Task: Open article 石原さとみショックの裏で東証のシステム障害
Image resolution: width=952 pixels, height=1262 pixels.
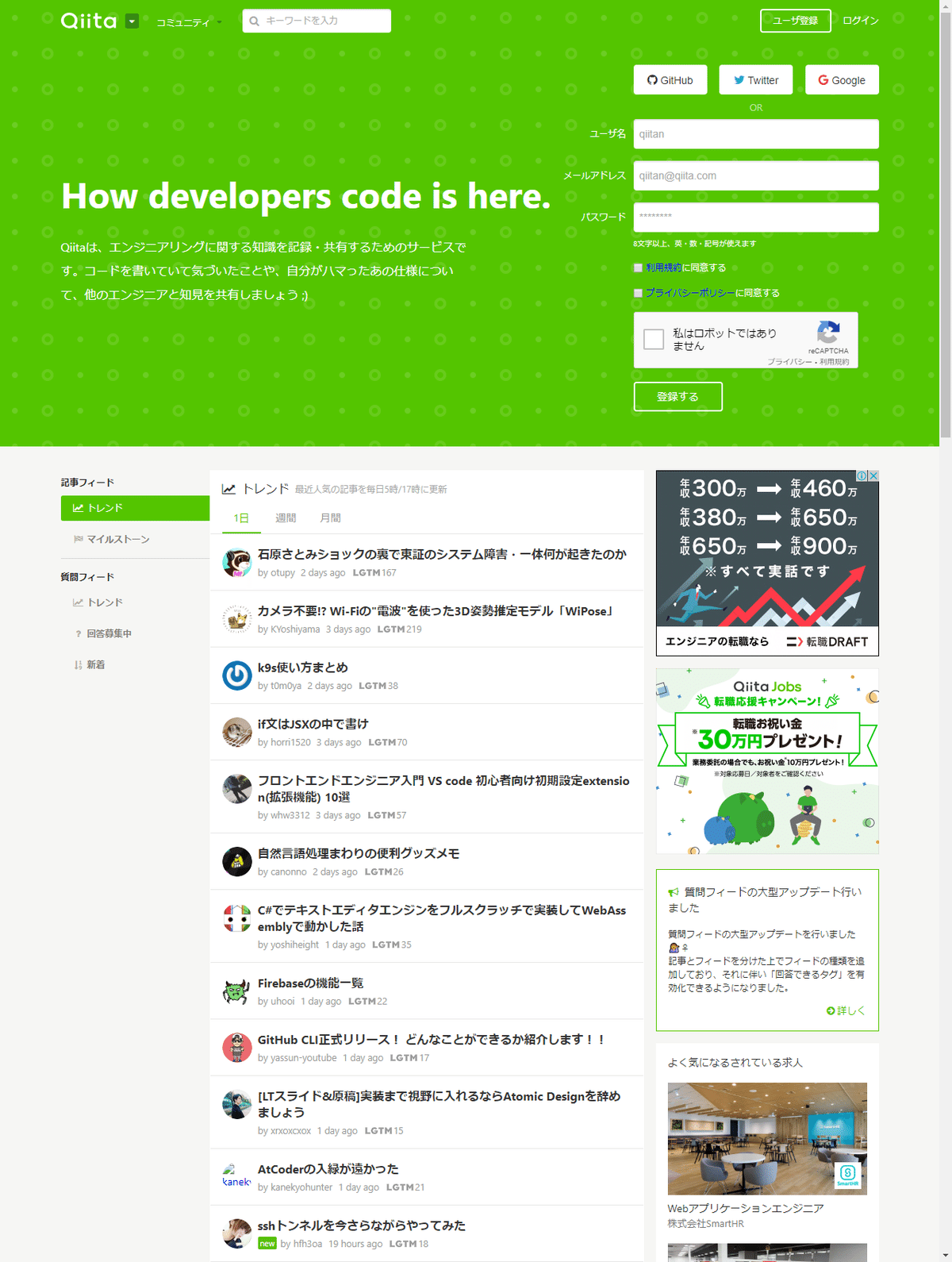Action: [442, 554]
